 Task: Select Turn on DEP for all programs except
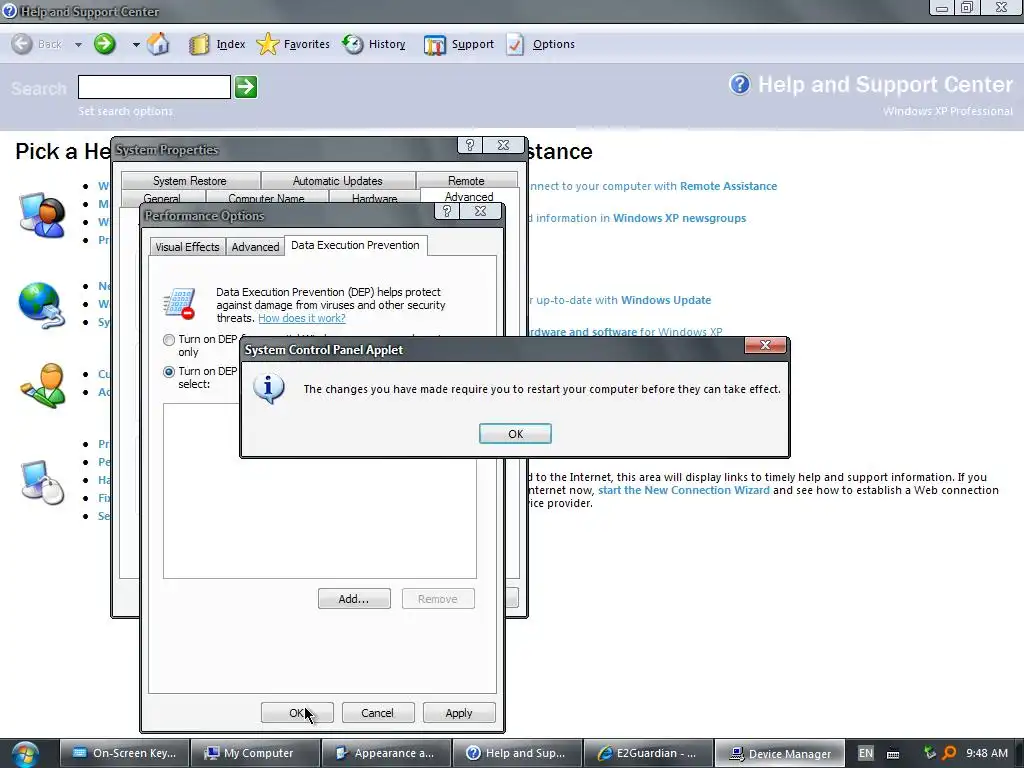[169, 372]
